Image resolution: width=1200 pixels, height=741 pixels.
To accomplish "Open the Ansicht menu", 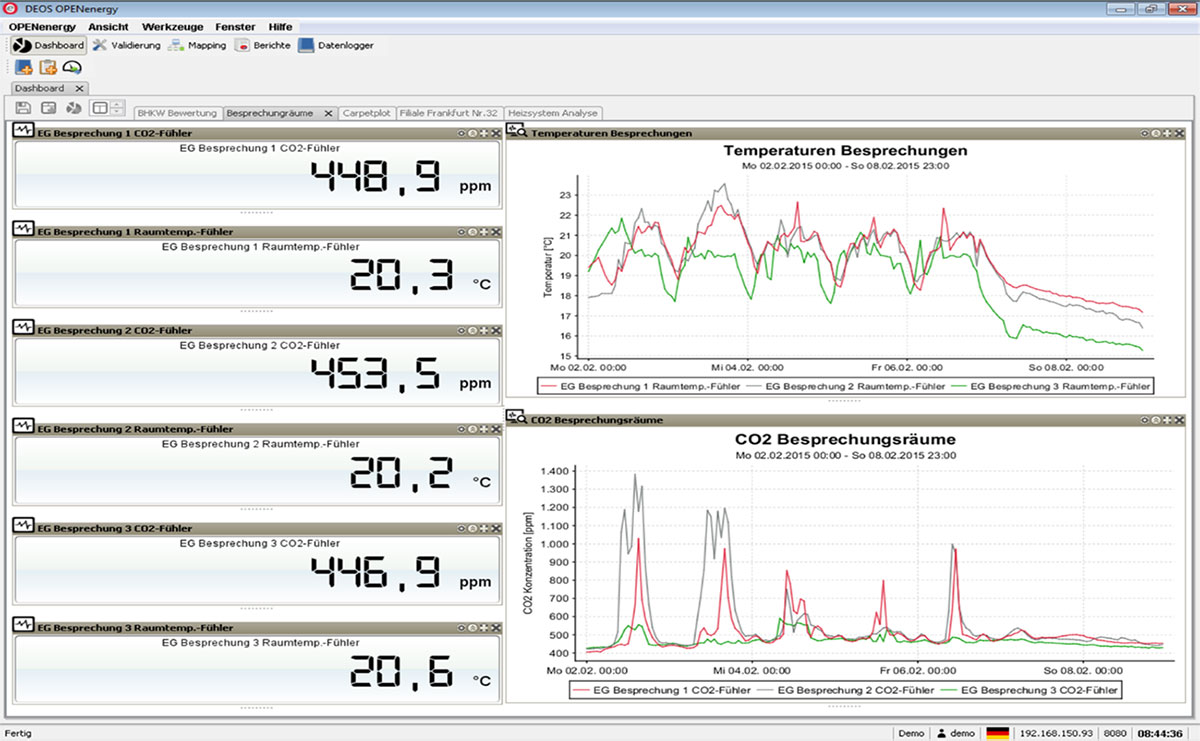I will click(107, 26).
